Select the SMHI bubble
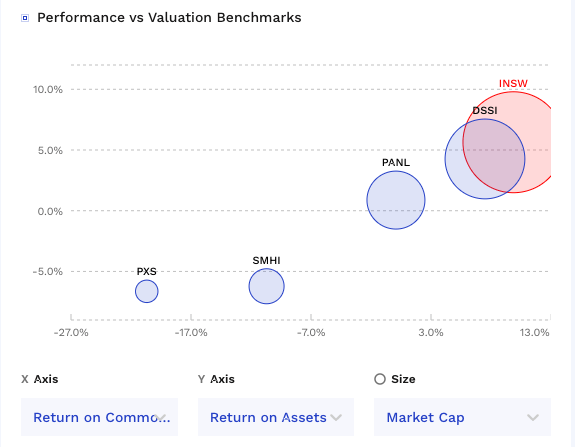 click(x=267, y=286)
